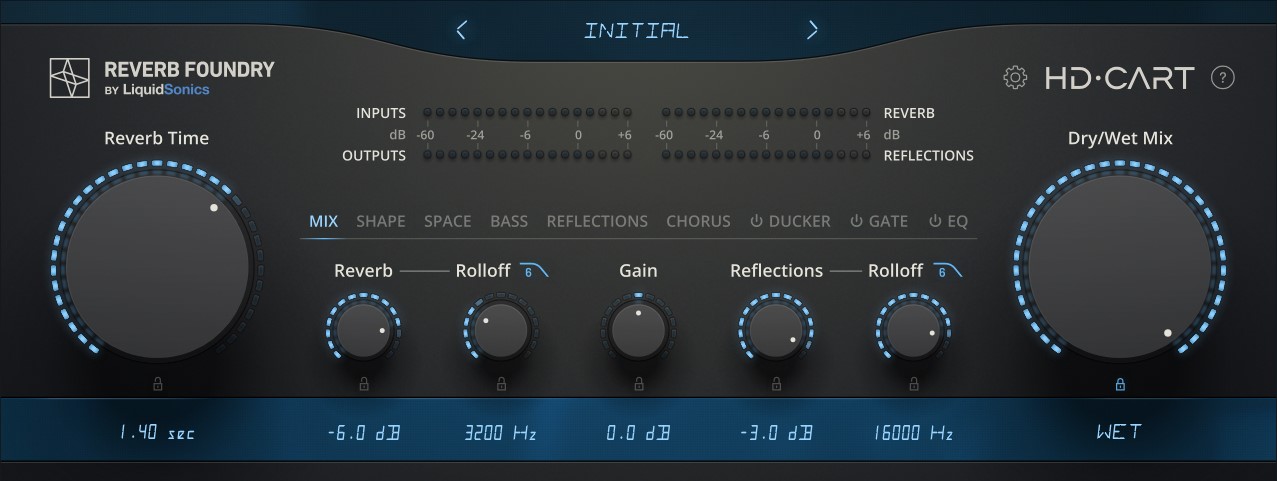Click the 16000 Hz rolloff value

pyautogui.click(x=914, y=433)
